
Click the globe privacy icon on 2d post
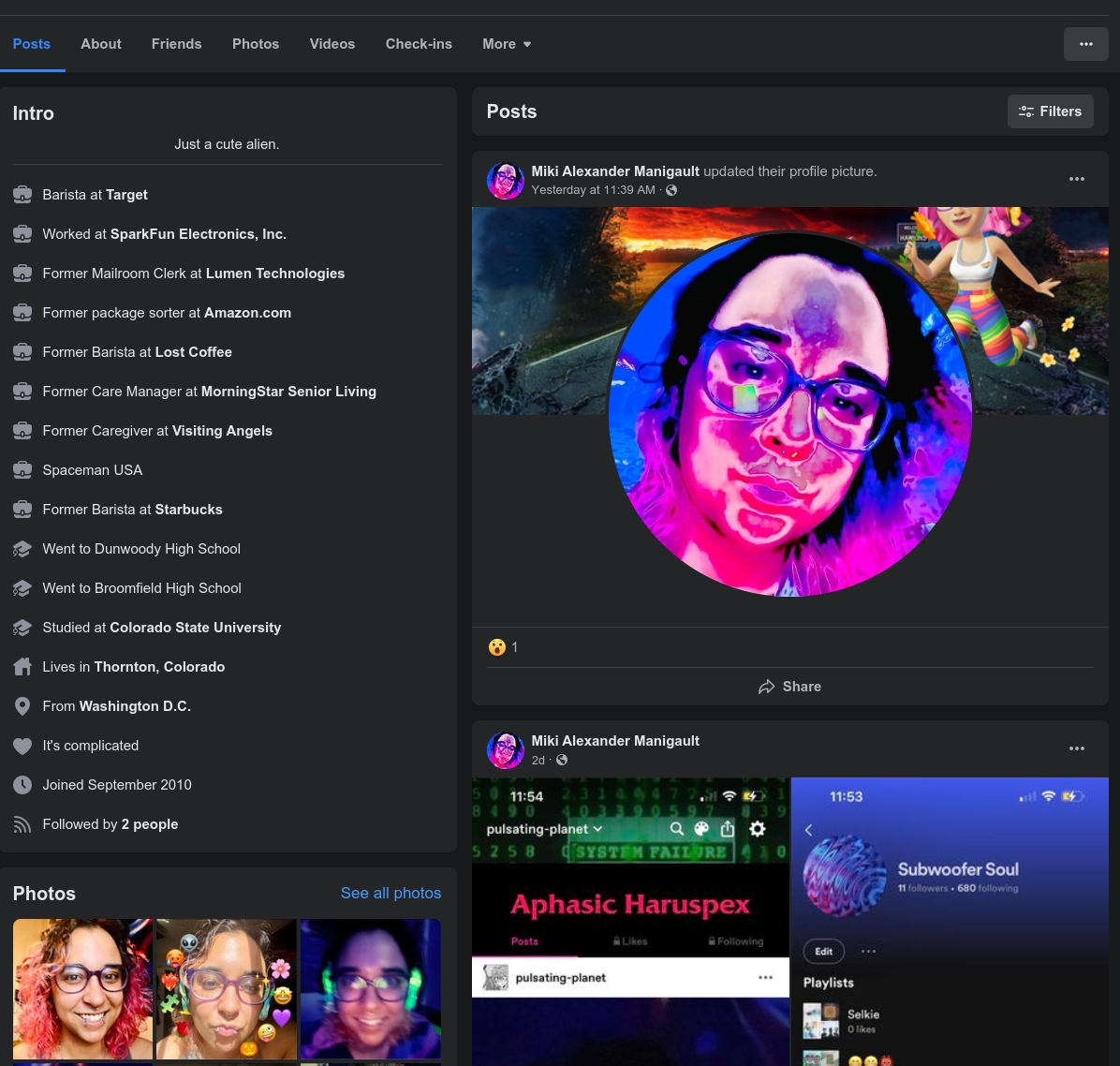pyautogui.click(x=562, y=761)
